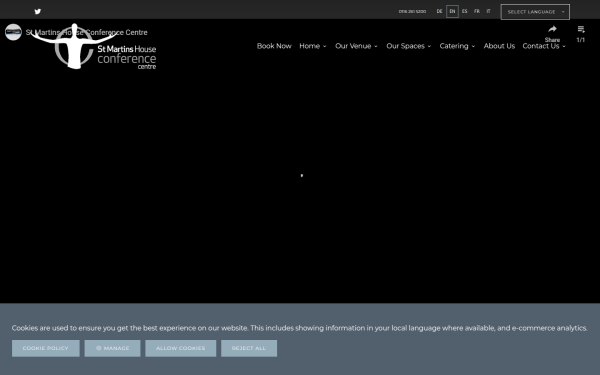This screenshot has height=375, width=600.
Task: Expand the Our Spaces menu
Action: (x=408, y=46)
